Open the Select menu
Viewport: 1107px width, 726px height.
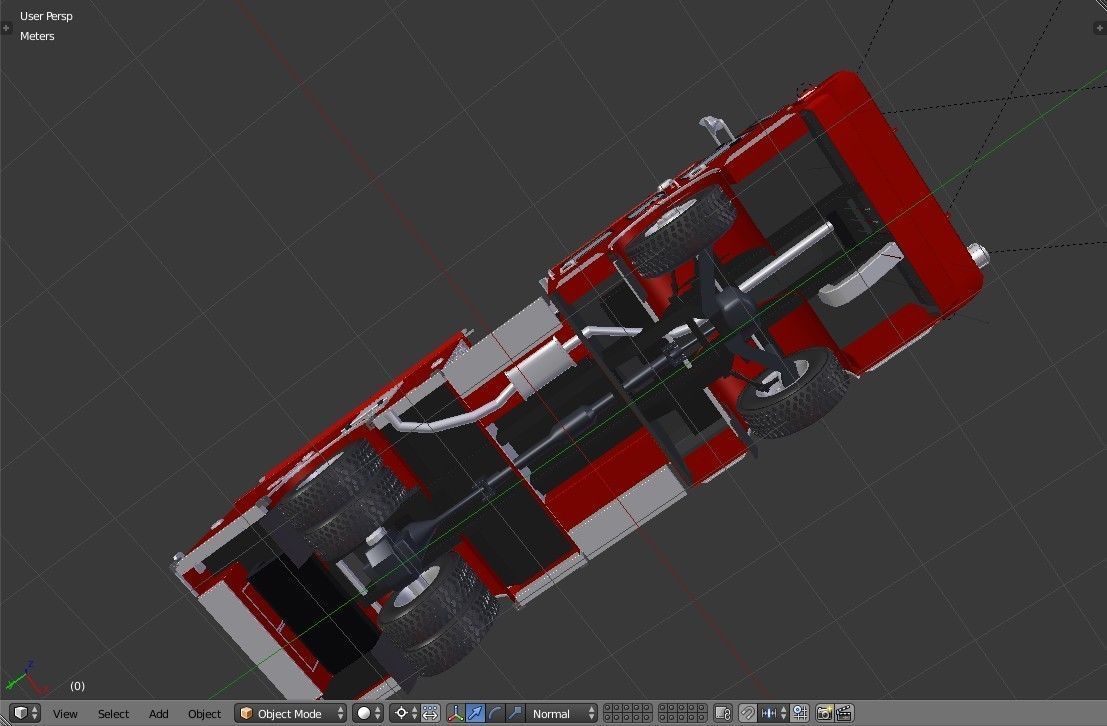click(x=113, y=714)
